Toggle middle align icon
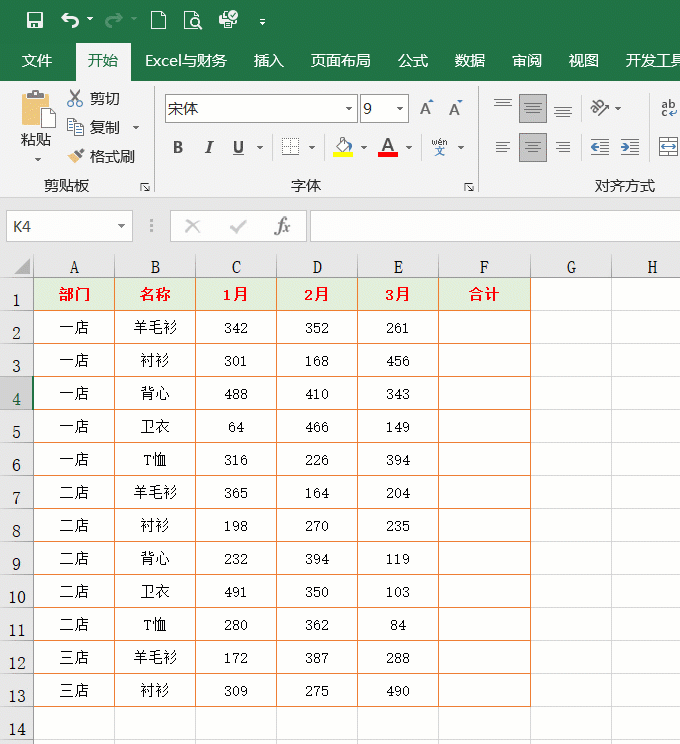The width and height of the screenshot is (680, 744). pos(533,108)
